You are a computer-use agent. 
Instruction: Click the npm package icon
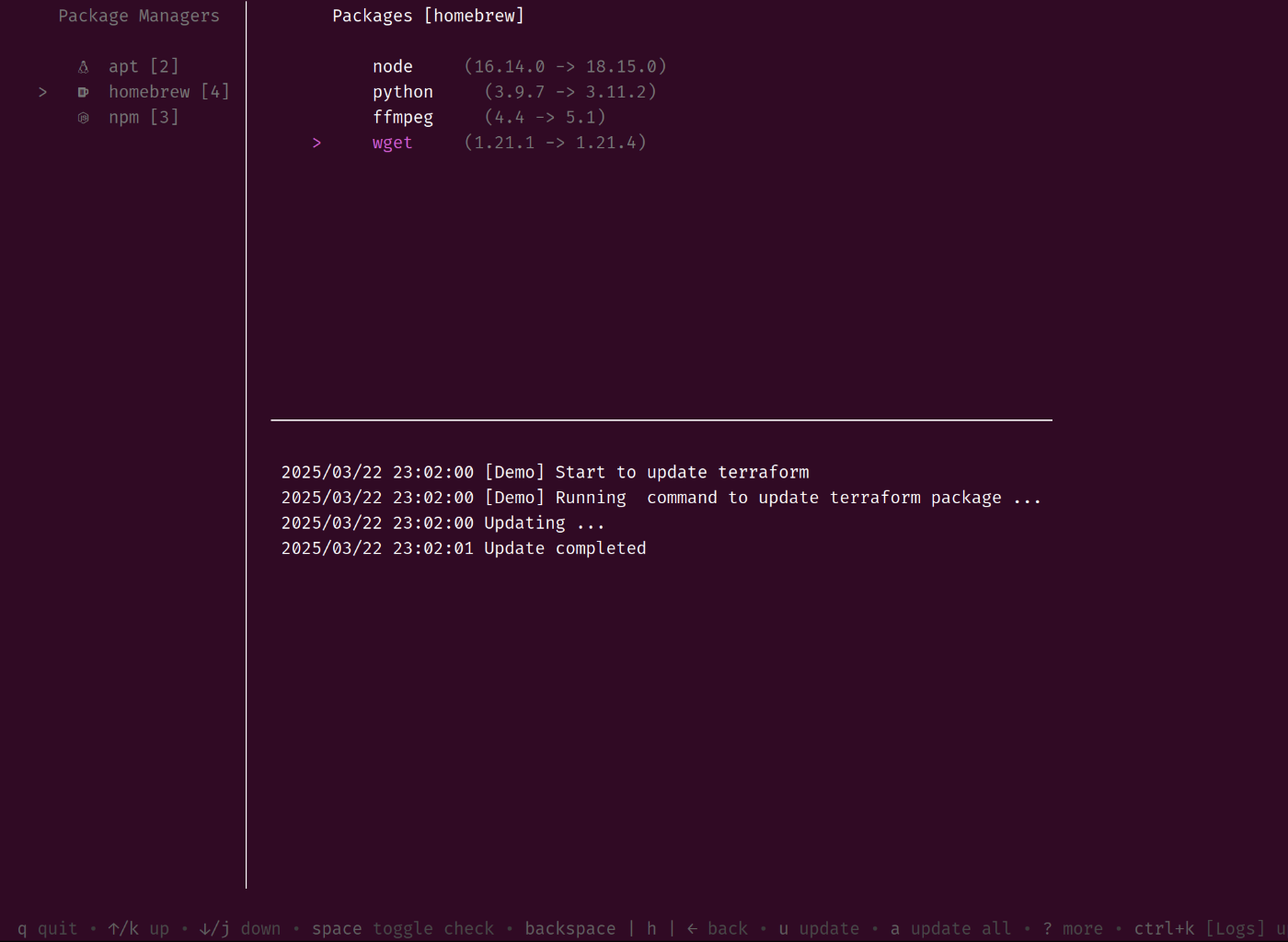(x=83, y=118)
